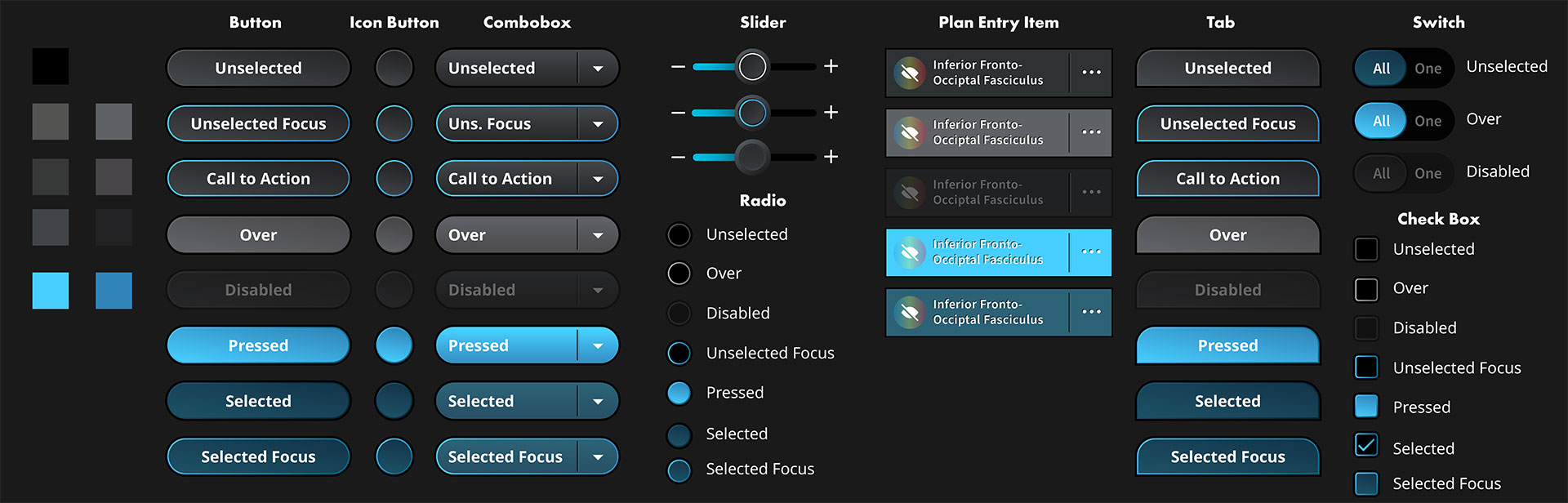Viewport: 1568px width, 503px height.
Task: Click the top slider's round handle
Action: click(752, 66)
